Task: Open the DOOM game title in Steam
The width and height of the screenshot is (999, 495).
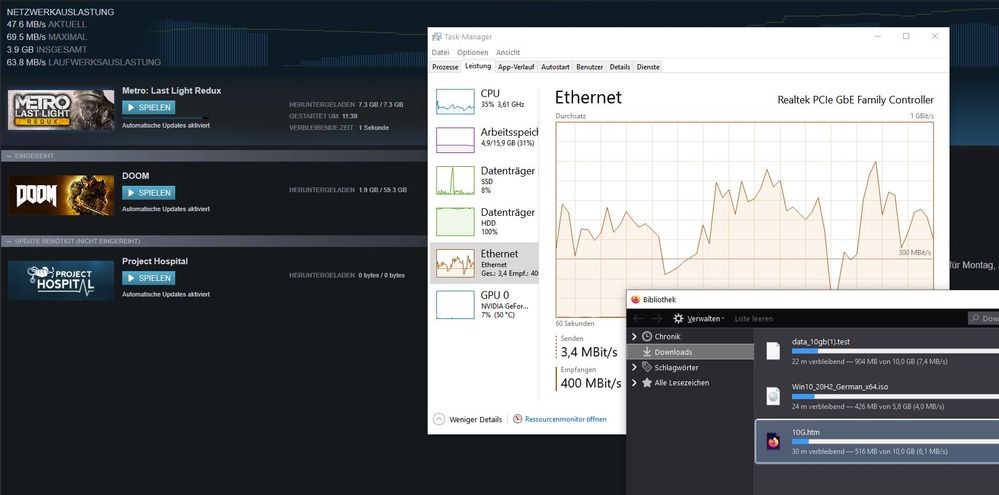Action: [136, 176]
